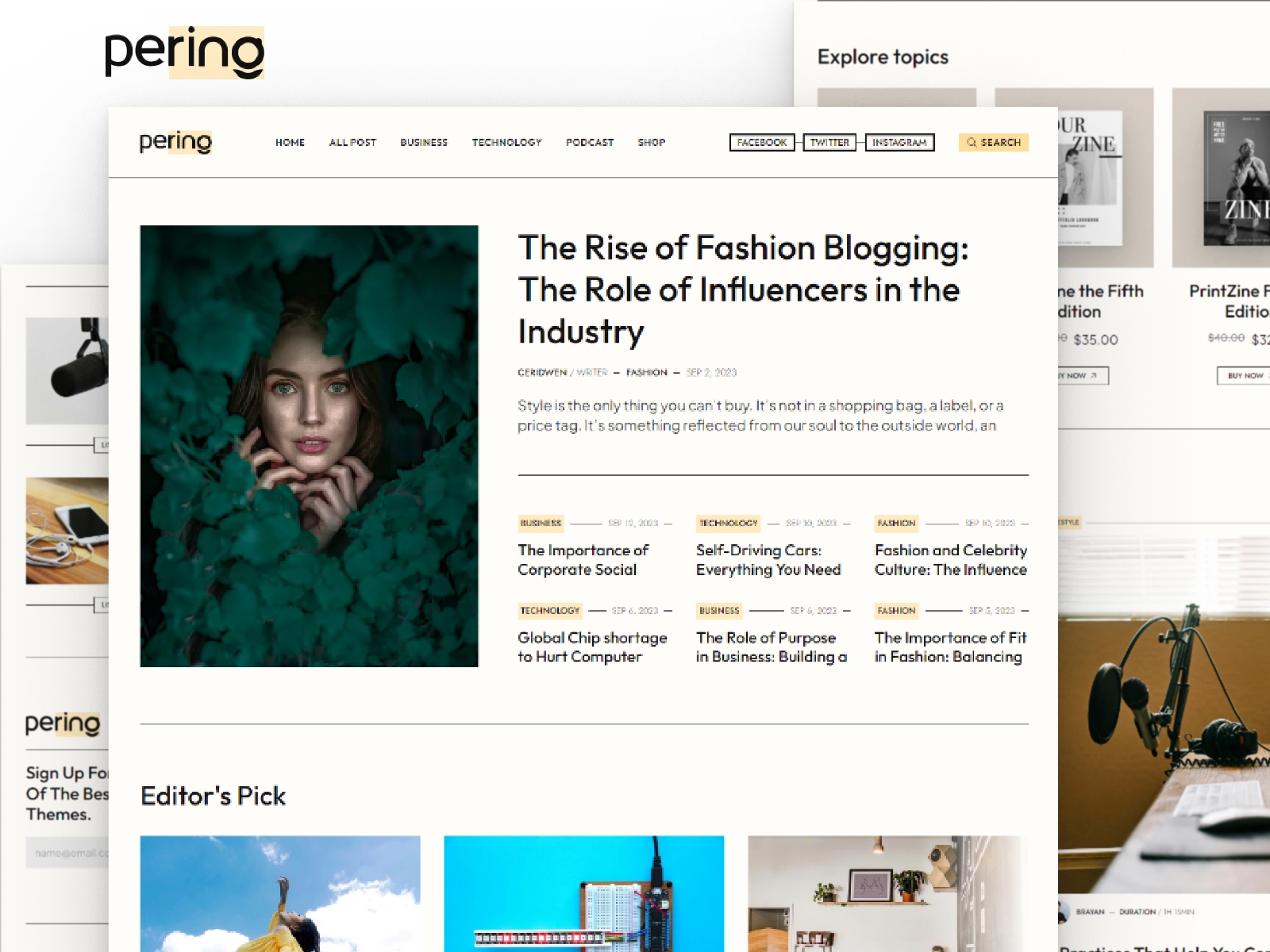
Task: Go to the All Post page
Action: [352, 143]
